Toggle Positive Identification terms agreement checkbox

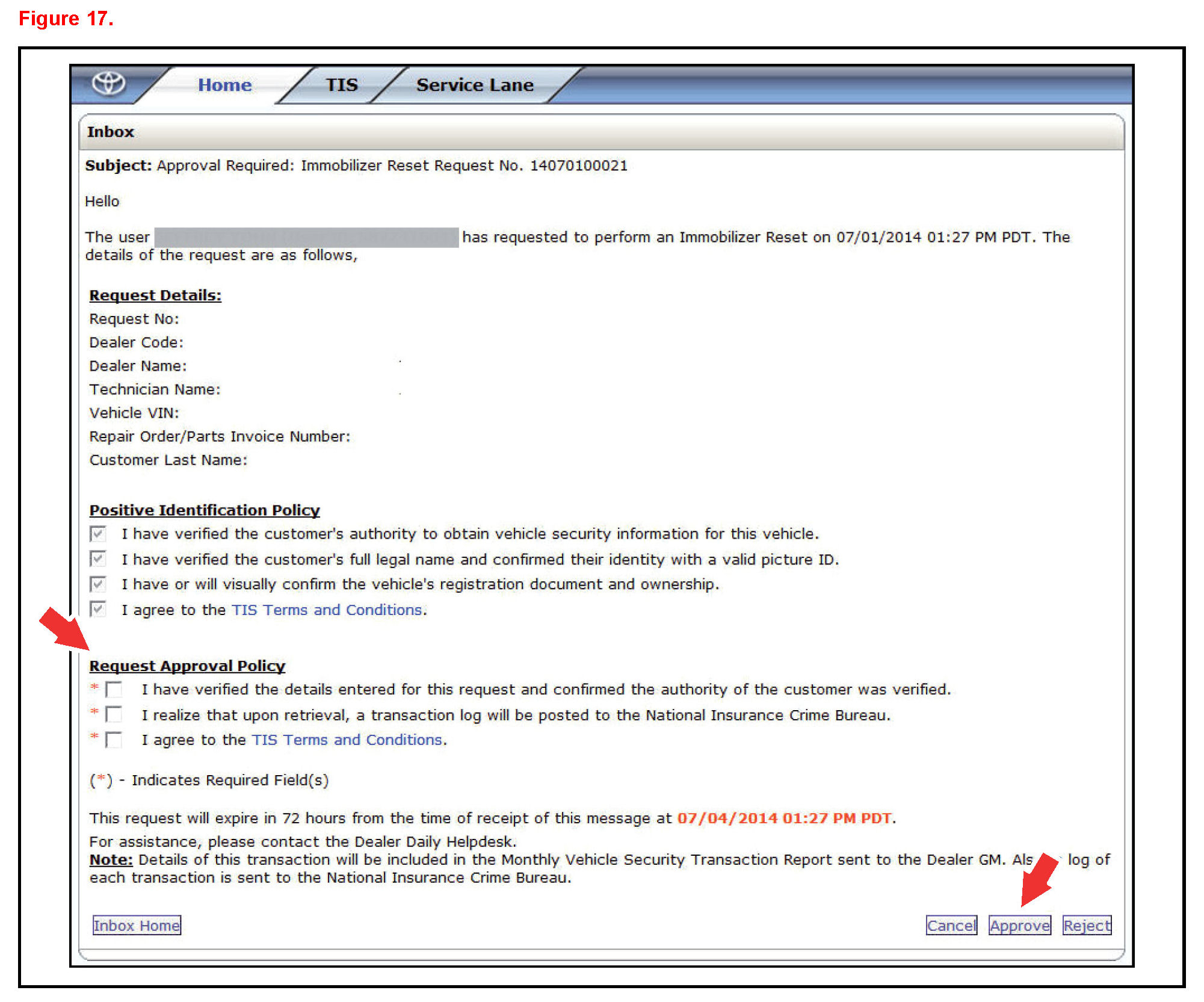tap(97, 610)
